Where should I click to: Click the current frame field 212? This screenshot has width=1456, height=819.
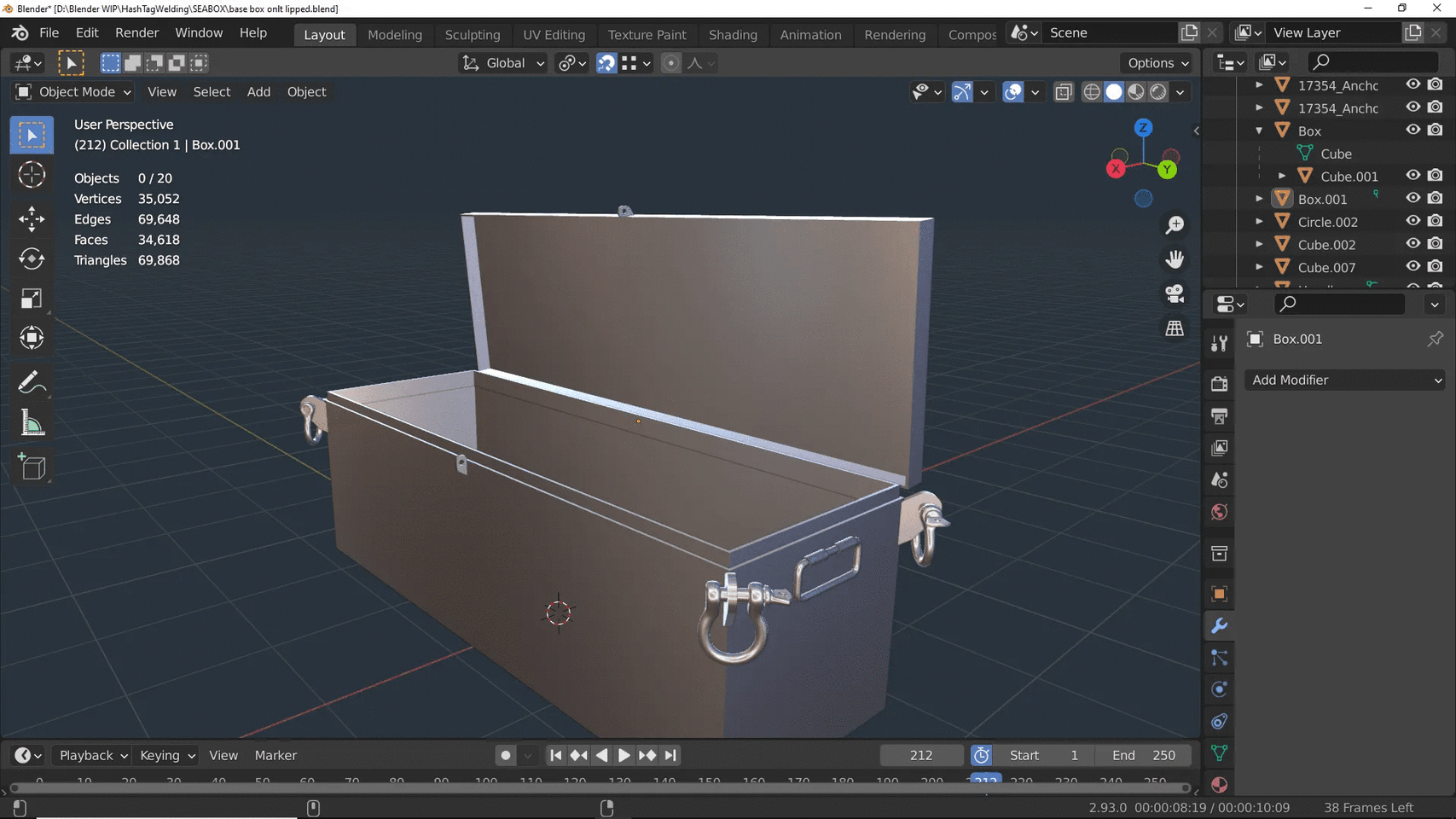click(921, 755)
